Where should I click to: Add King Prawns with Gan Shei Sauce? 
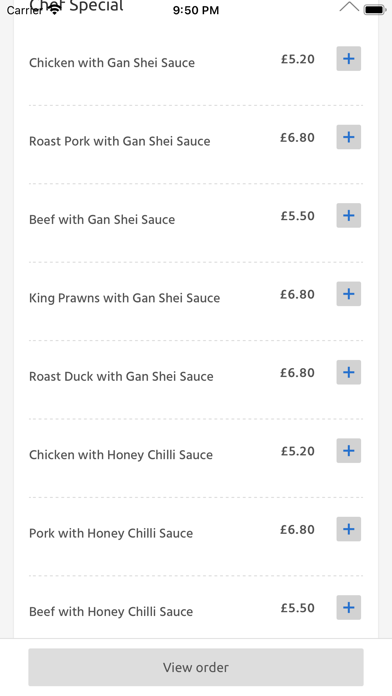[348, 294]
